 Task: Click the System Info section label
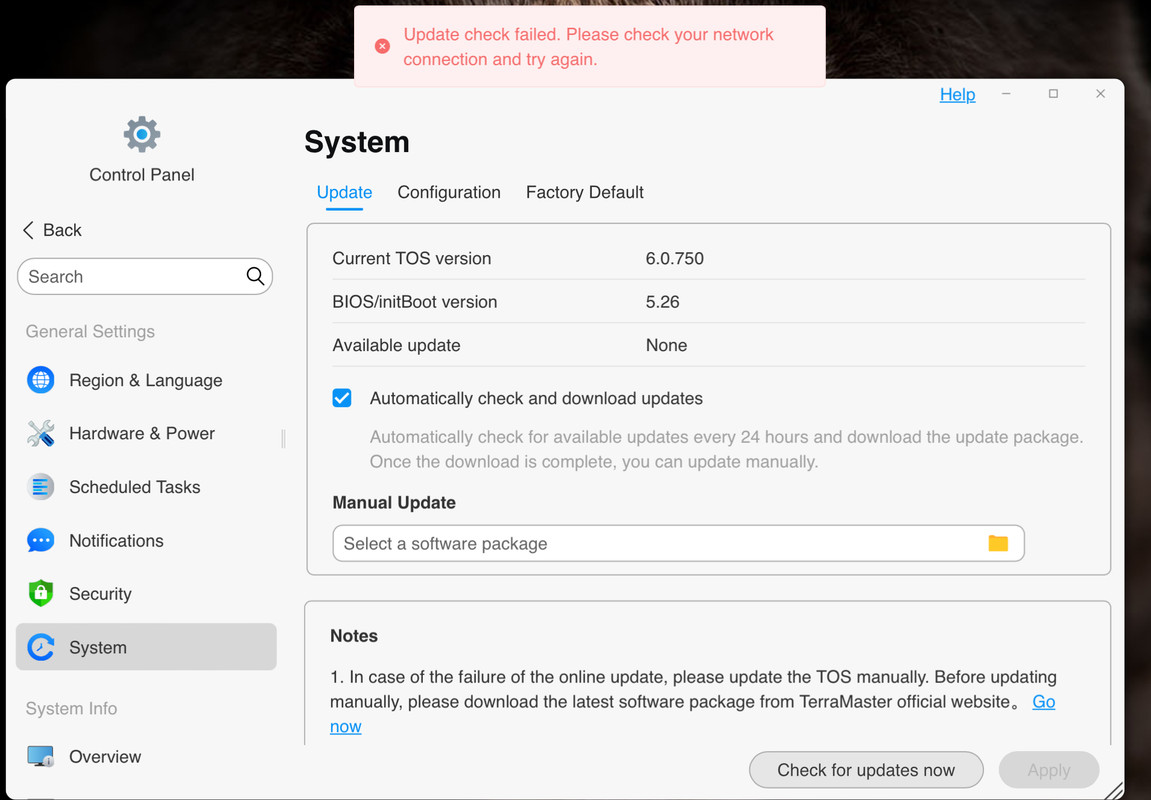[x=71, y=708]
